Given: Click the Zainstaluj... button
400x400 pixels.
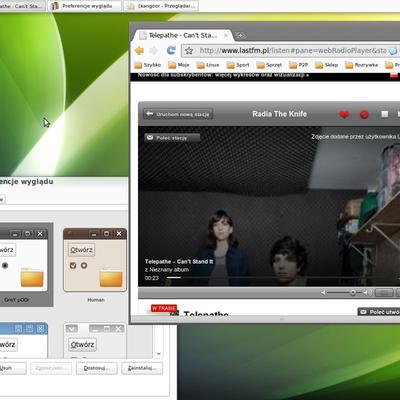Looking at the screenshot, I should pyautogui.click(x=142, y=368).
